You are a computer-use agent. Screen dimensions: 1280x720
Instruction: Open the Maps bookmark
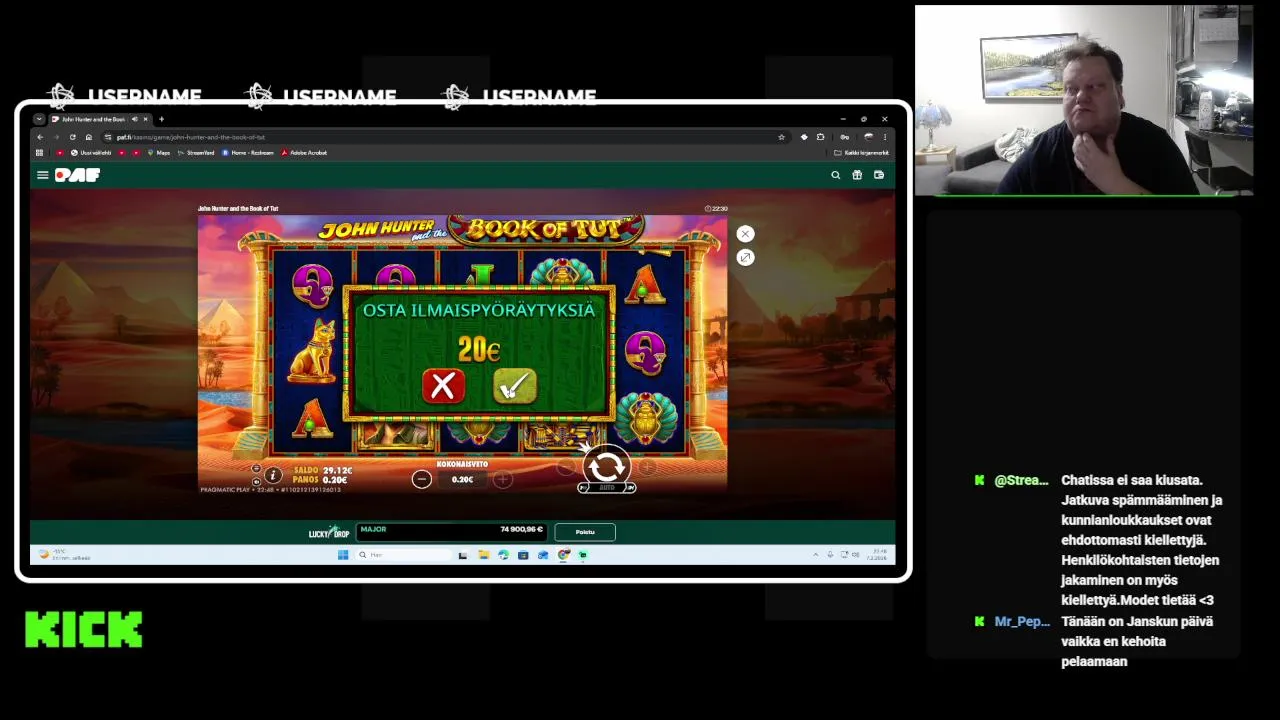tap(158, 153)
